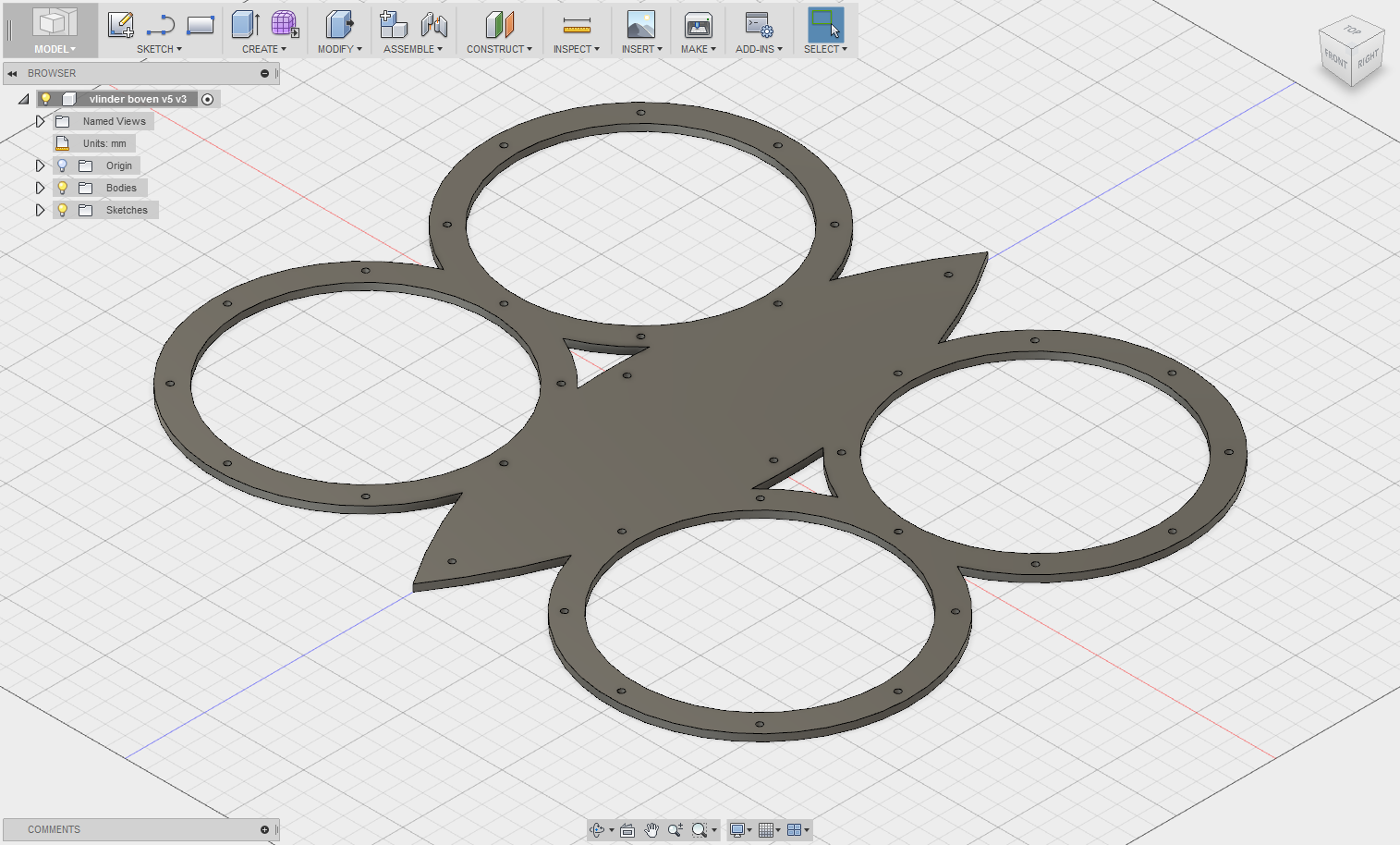
Task: Click the Grid and Snaps icon
Action: (x=765, y=830)
